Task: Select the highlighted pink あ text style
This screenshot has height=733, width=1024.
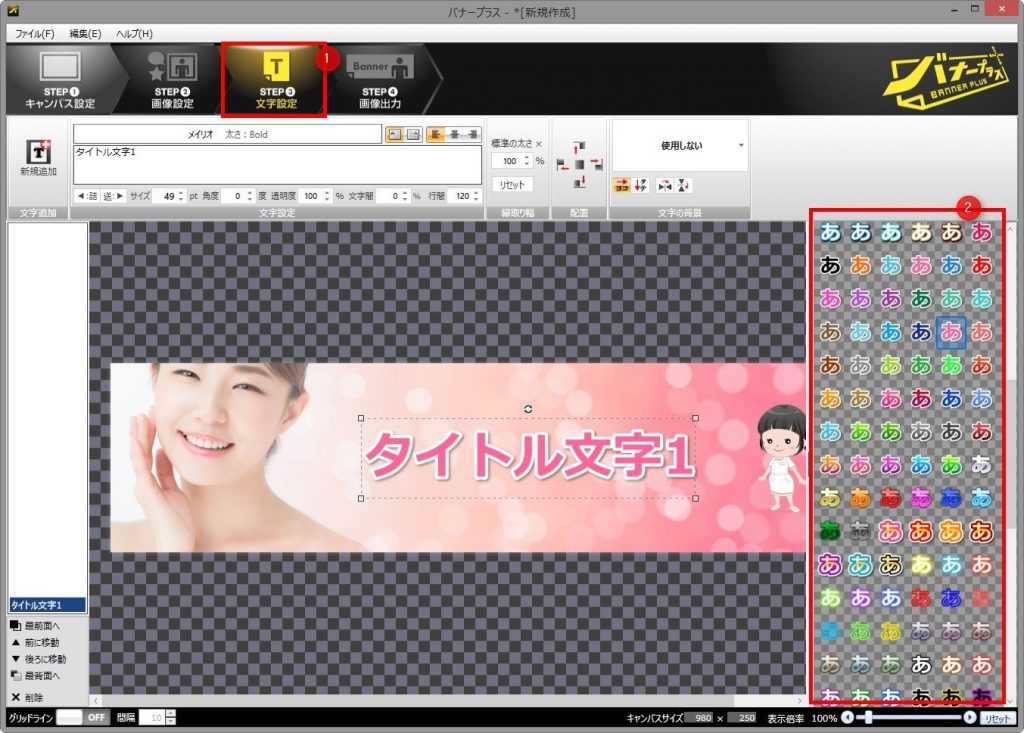Action: coord(951,333)
